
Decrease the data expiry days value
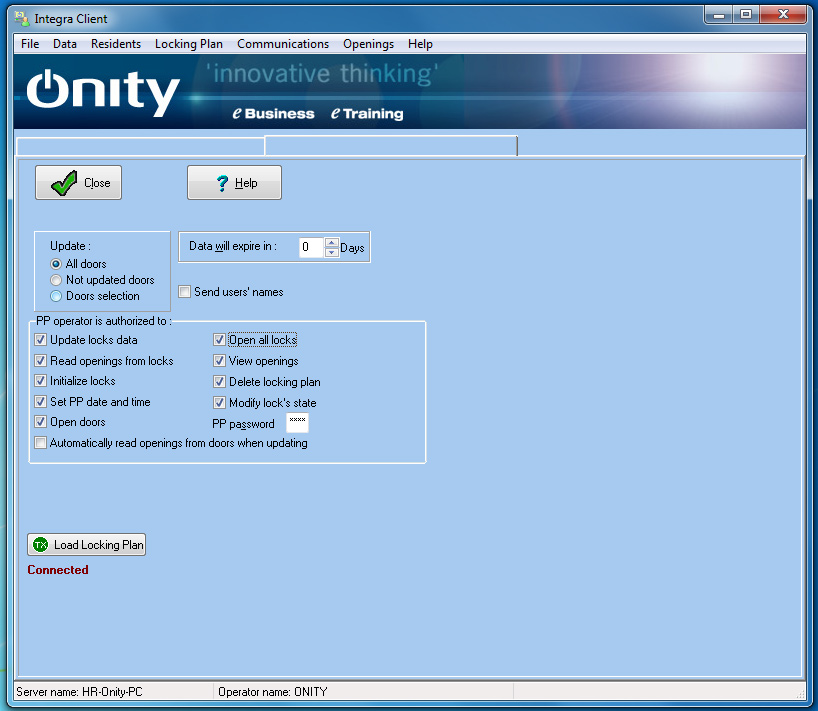[332, 252]
